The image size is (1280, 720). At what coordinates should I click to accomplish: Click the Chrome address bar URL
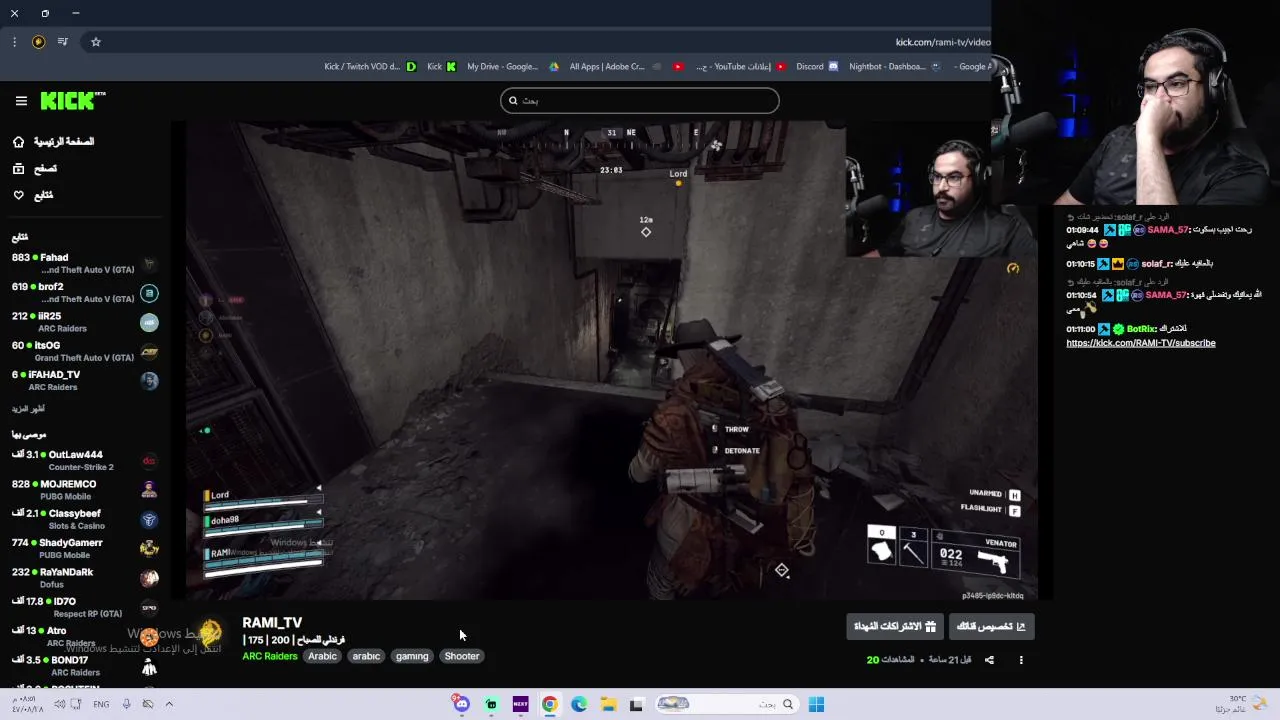coord(942,42)
